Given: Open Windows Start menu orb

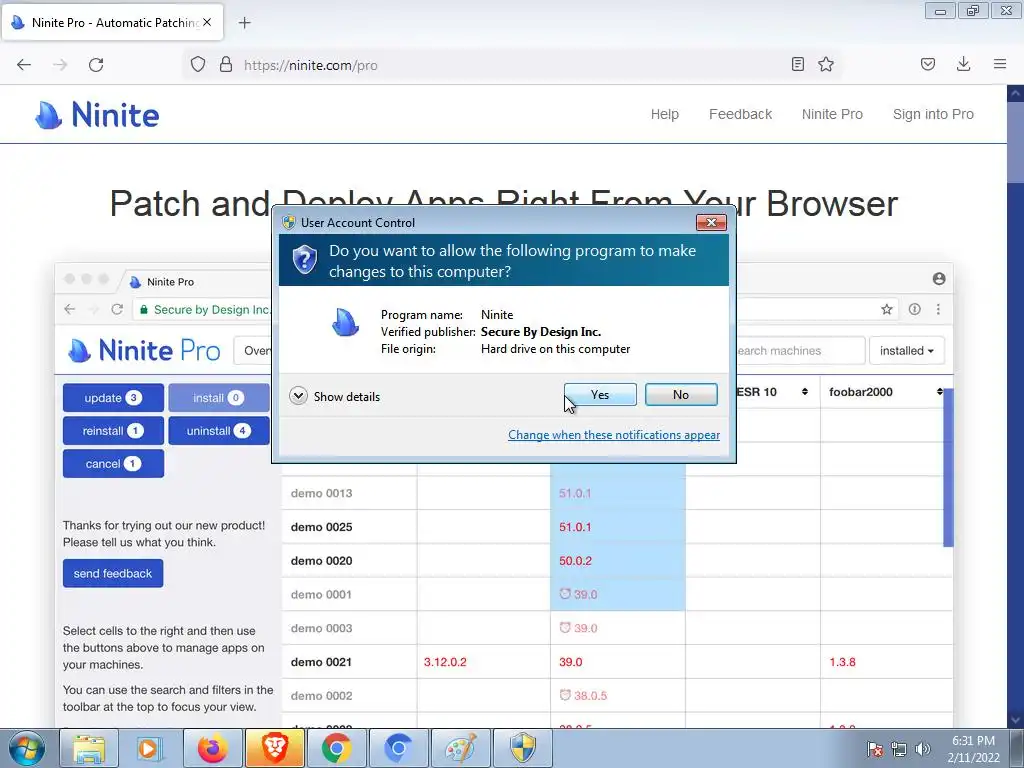Looking at the screenshot, I should click(x=27, y=748).
